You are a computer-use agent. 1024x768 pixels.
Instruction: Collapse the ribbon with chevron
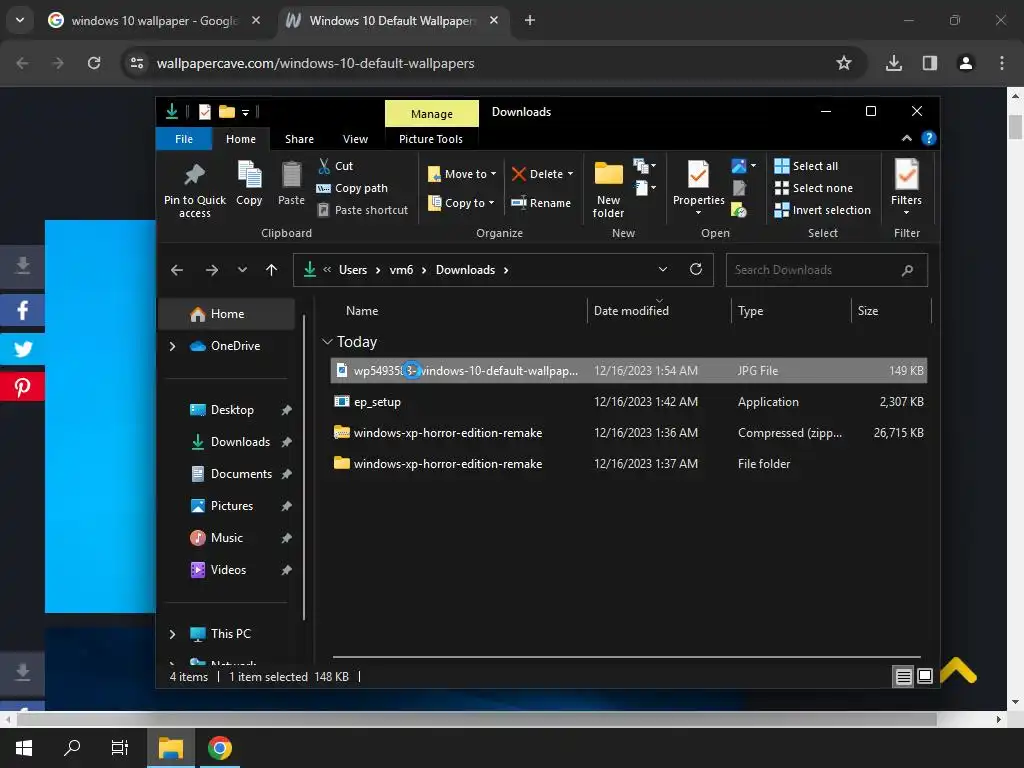tap(906, 138)
